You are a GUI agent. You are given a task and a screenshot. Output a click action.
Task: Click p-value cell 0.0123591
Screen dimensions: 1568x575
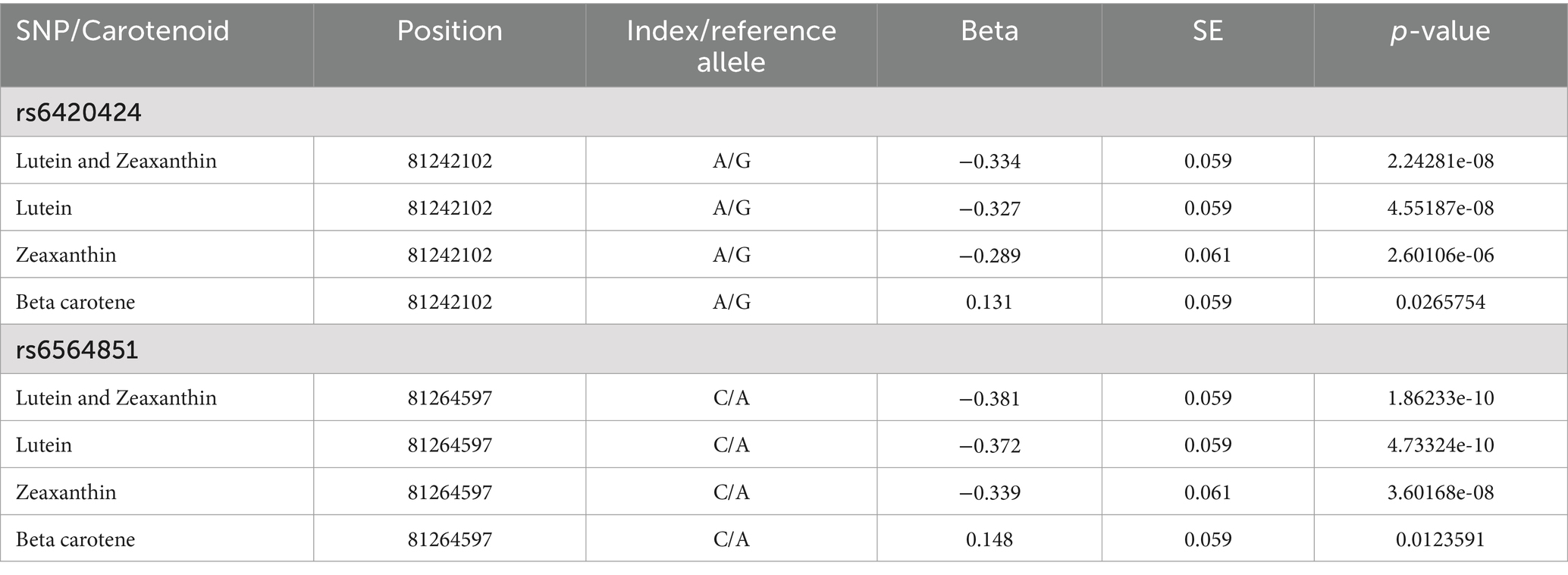pos(1441,539)
